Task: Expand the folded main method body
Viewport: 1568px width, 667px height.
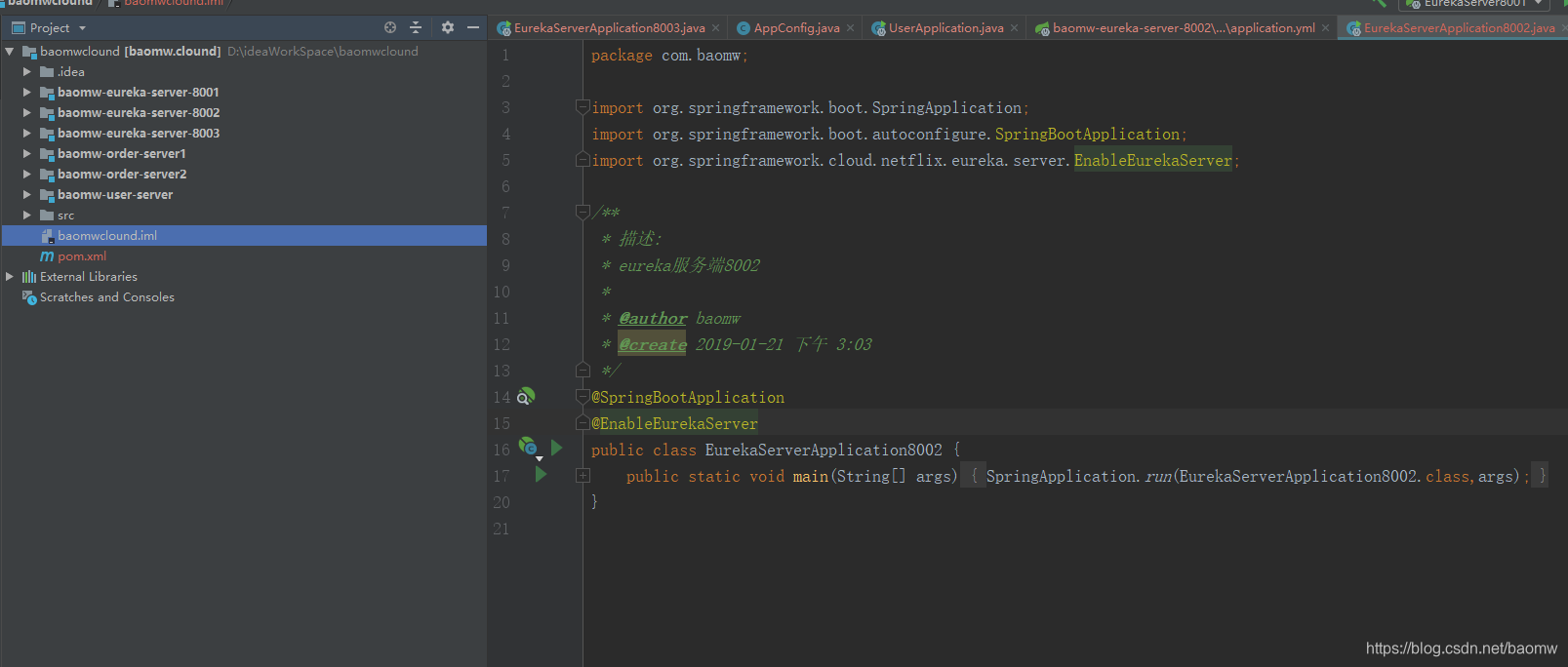Action: pos(583,476)
